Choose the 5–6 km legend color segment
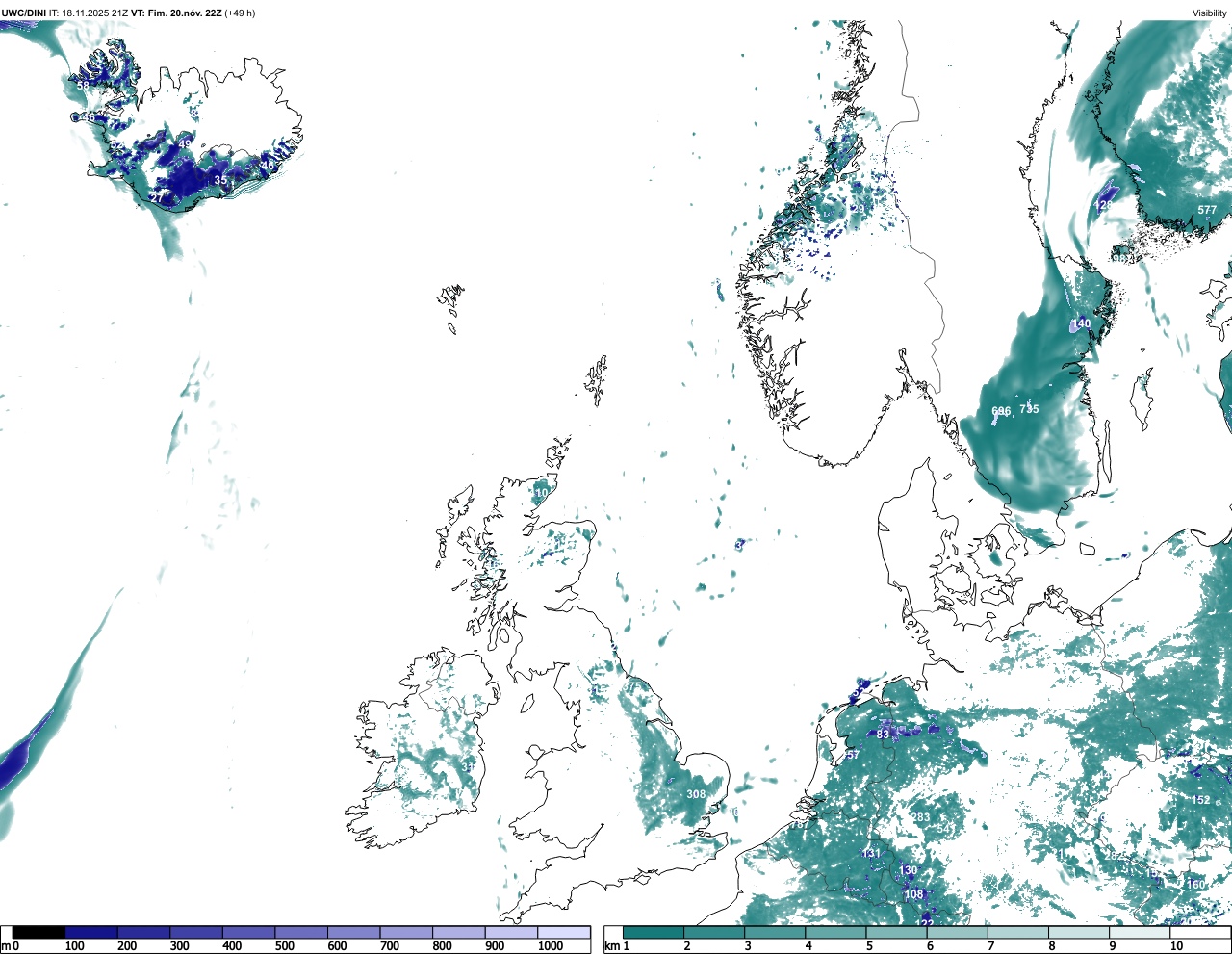 point(896,932)
